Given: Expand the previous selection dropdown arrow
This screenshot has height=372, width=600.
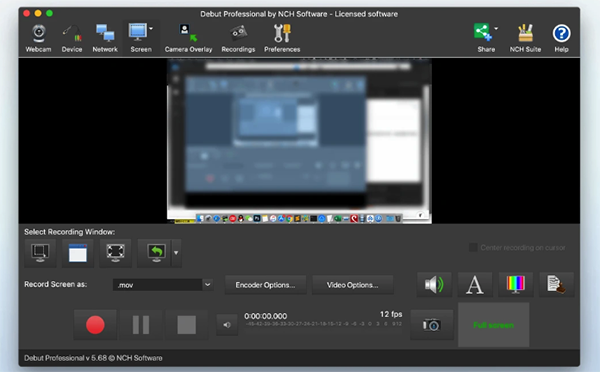Looking at the screenshot, I should (176, 253).
